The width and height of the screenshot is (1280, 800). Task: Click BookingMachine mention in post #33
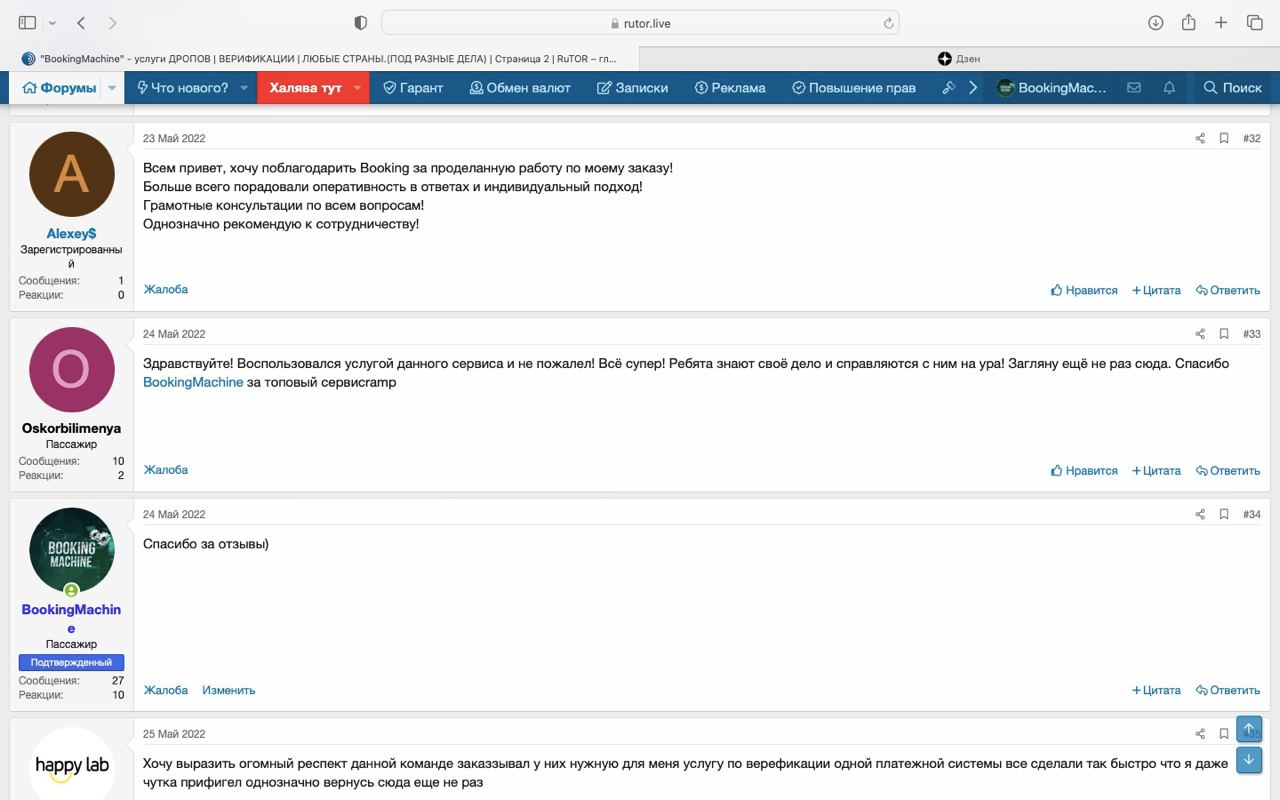(x=193, y=382)
